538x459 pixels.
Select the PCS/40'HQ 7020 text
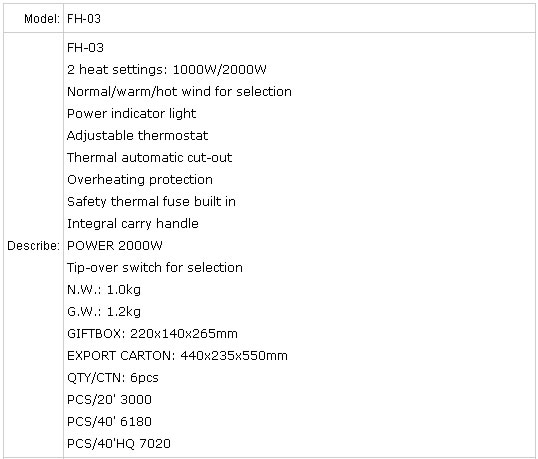118,444
